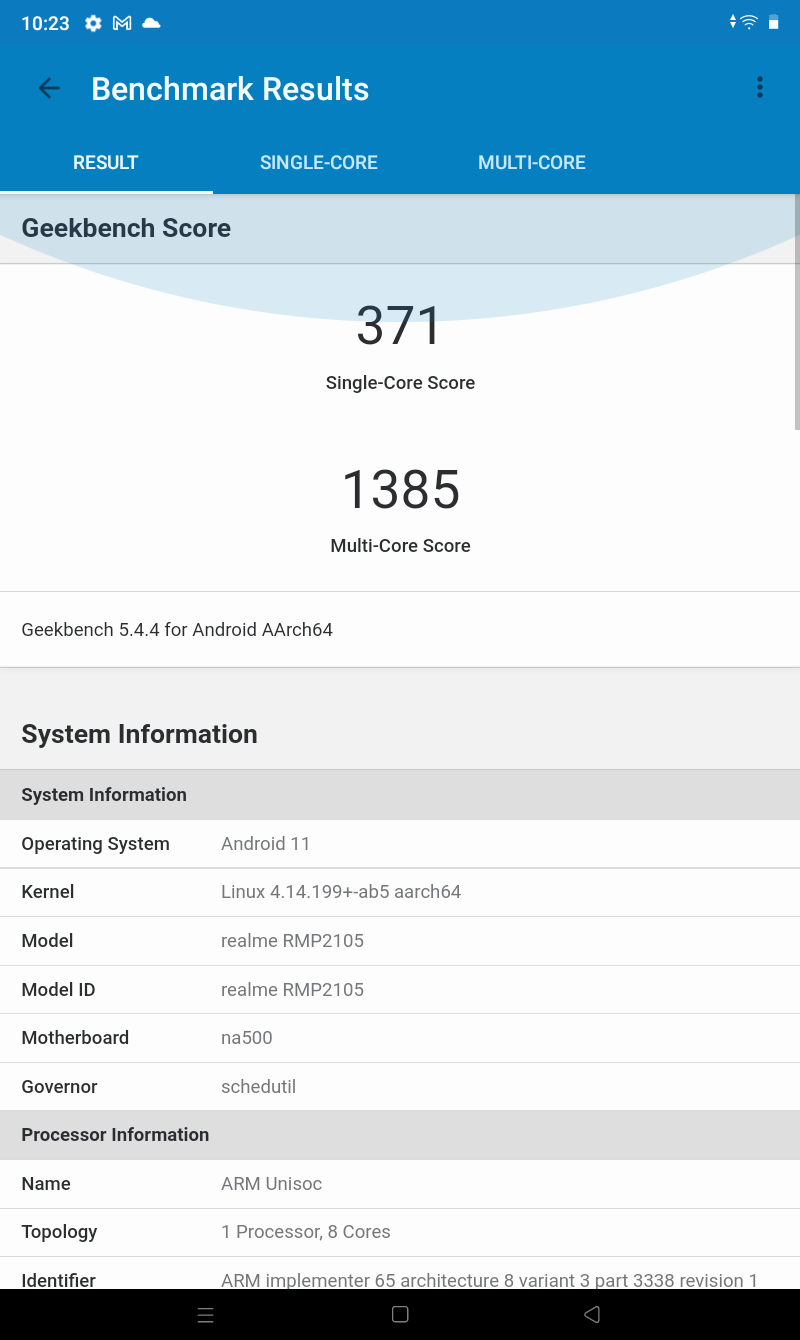Tap the System Information large heading
Viewport: 800px width, 1340px height.
[x=140, y=734]
